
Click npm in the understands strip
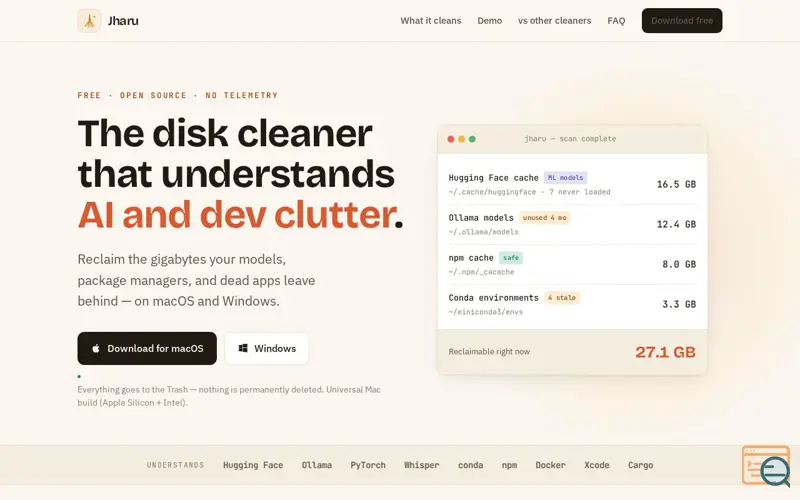pos(509,465)
